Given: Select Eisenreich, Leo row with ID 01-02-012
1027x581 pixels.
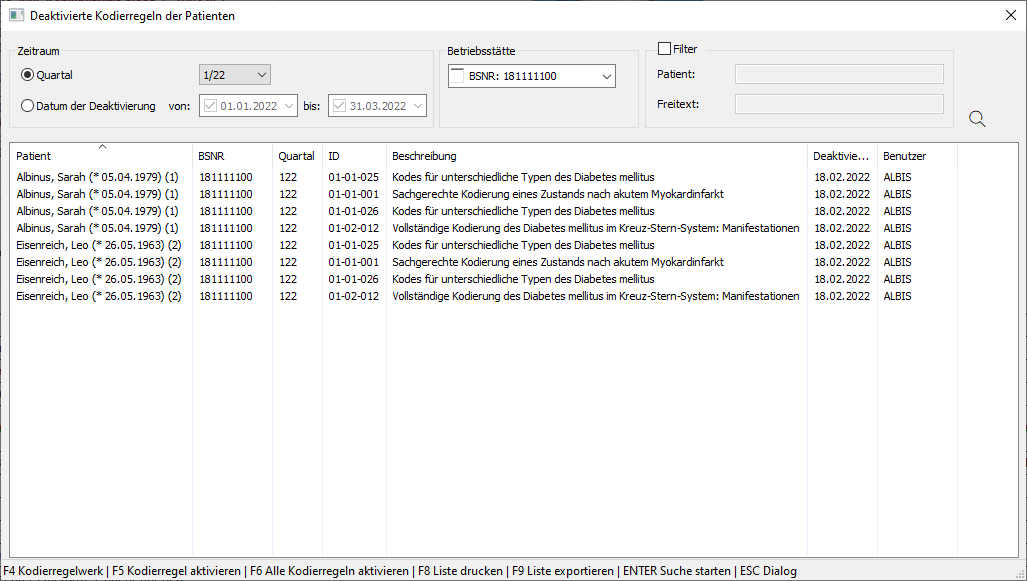Looking at the screenshot, I should point(483,296).
